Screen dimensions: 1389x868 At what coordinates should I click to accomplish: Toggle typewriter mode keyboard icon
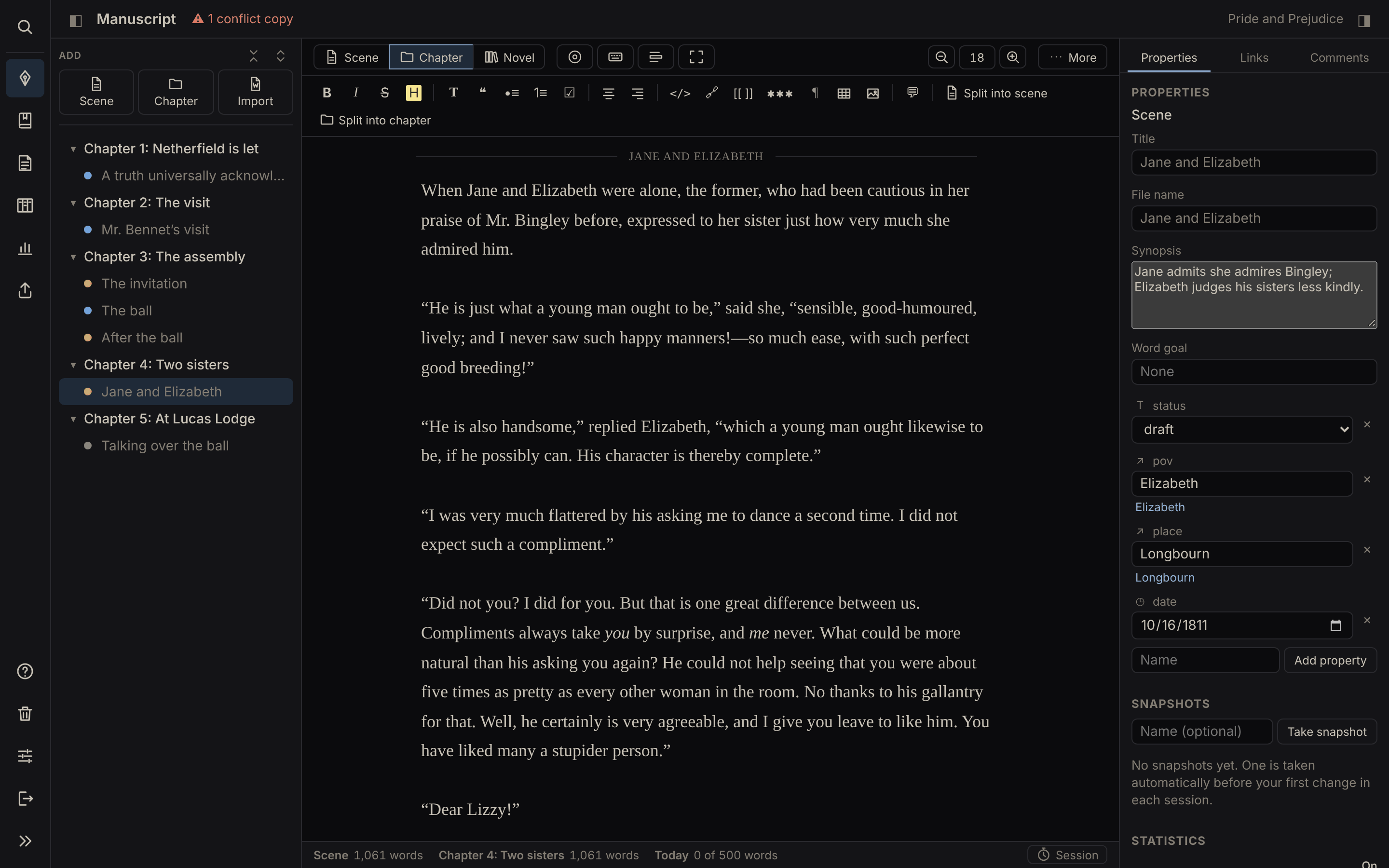point(615,57)
